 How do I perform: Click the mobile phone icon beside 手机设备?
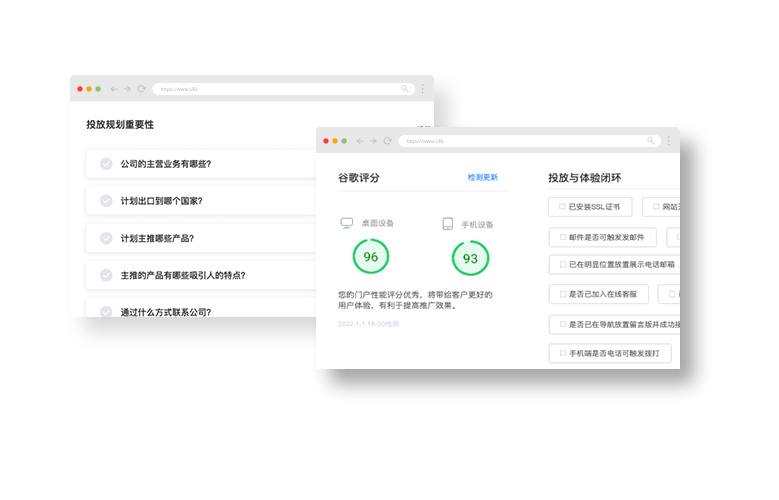[x=448, y=224]
